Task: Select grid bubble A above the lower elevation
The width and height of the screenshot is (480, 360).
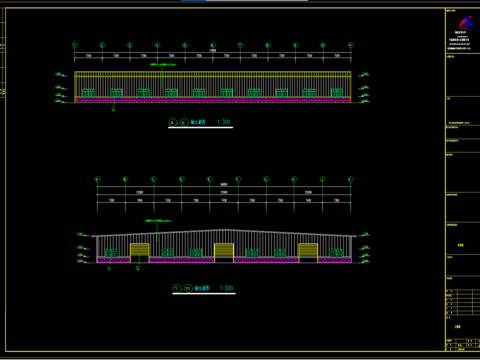Action: (x=97, y=179)
